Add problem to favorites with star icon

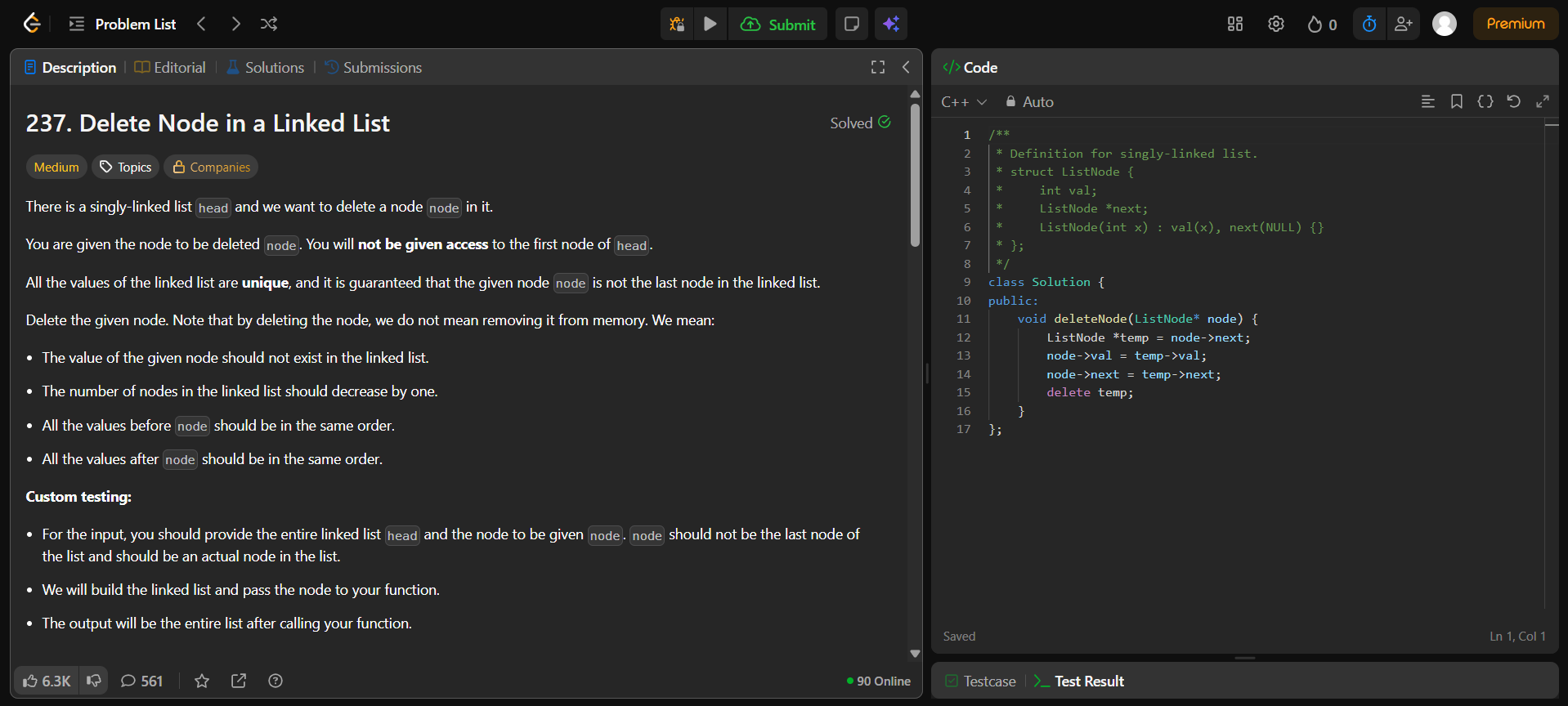(x=202, y=681)
